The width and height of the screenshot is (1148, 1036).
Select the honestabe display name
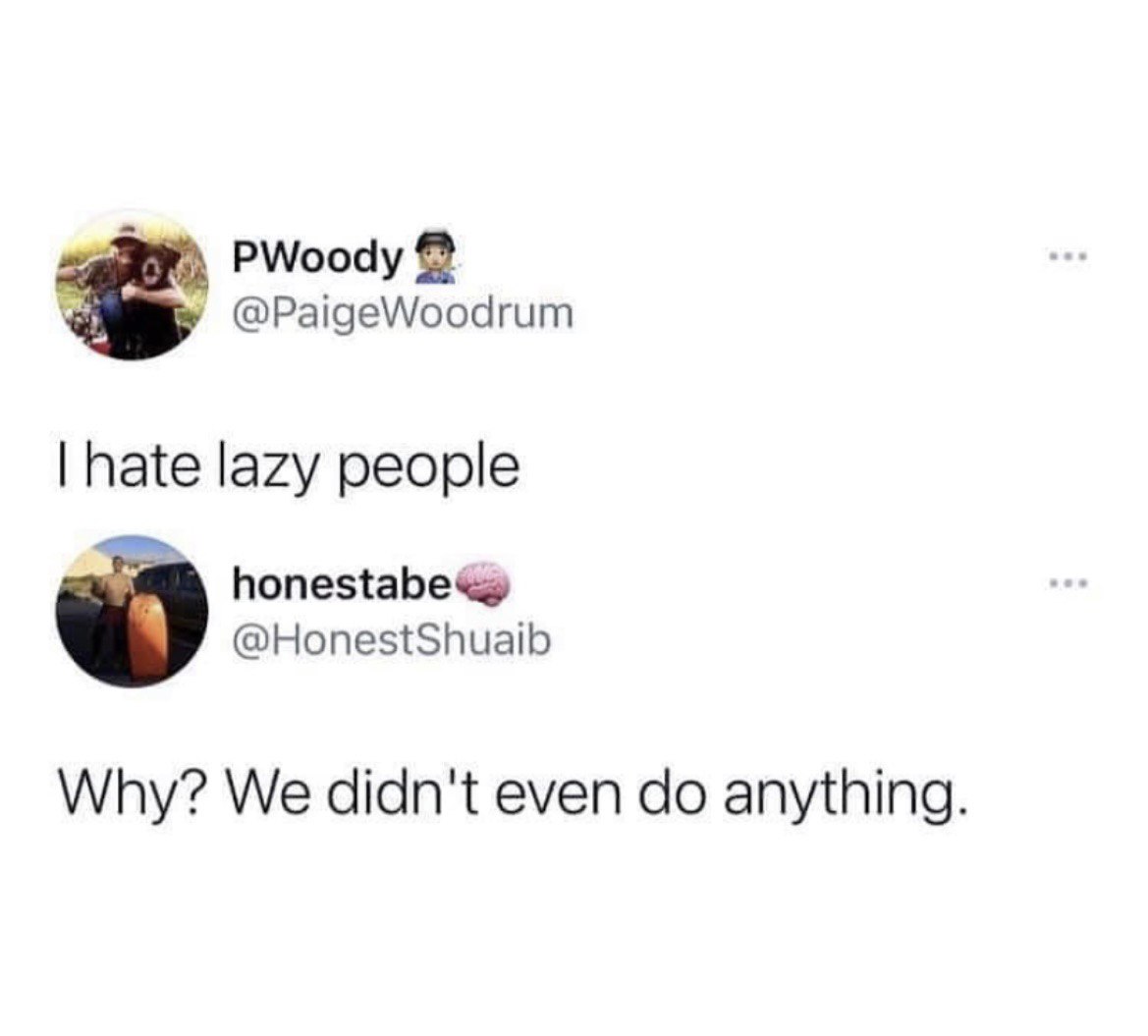(x=342, y=584)
